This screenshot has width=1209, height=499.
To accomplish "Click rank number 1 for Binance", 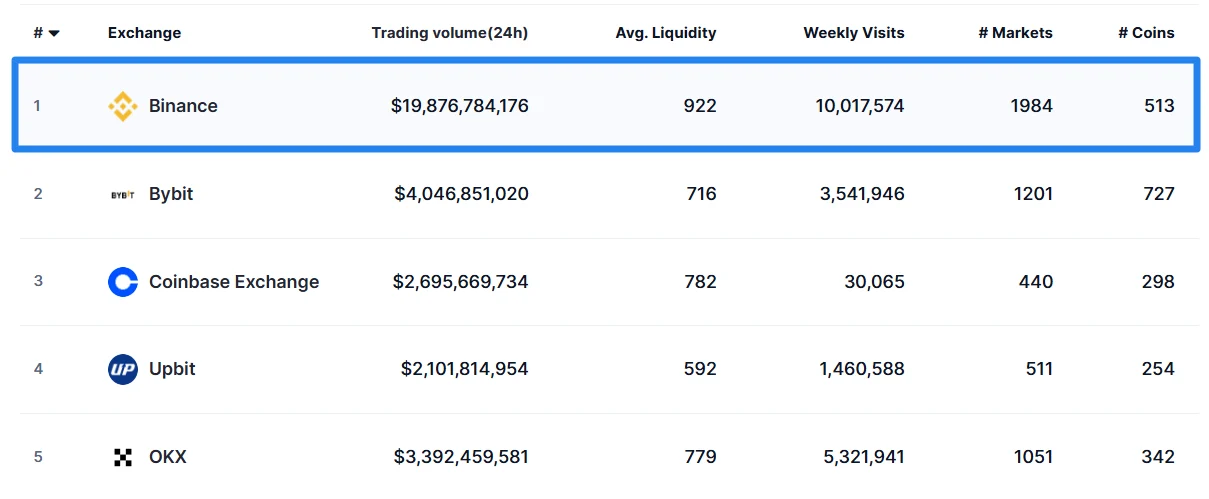I will coord(37,106).
